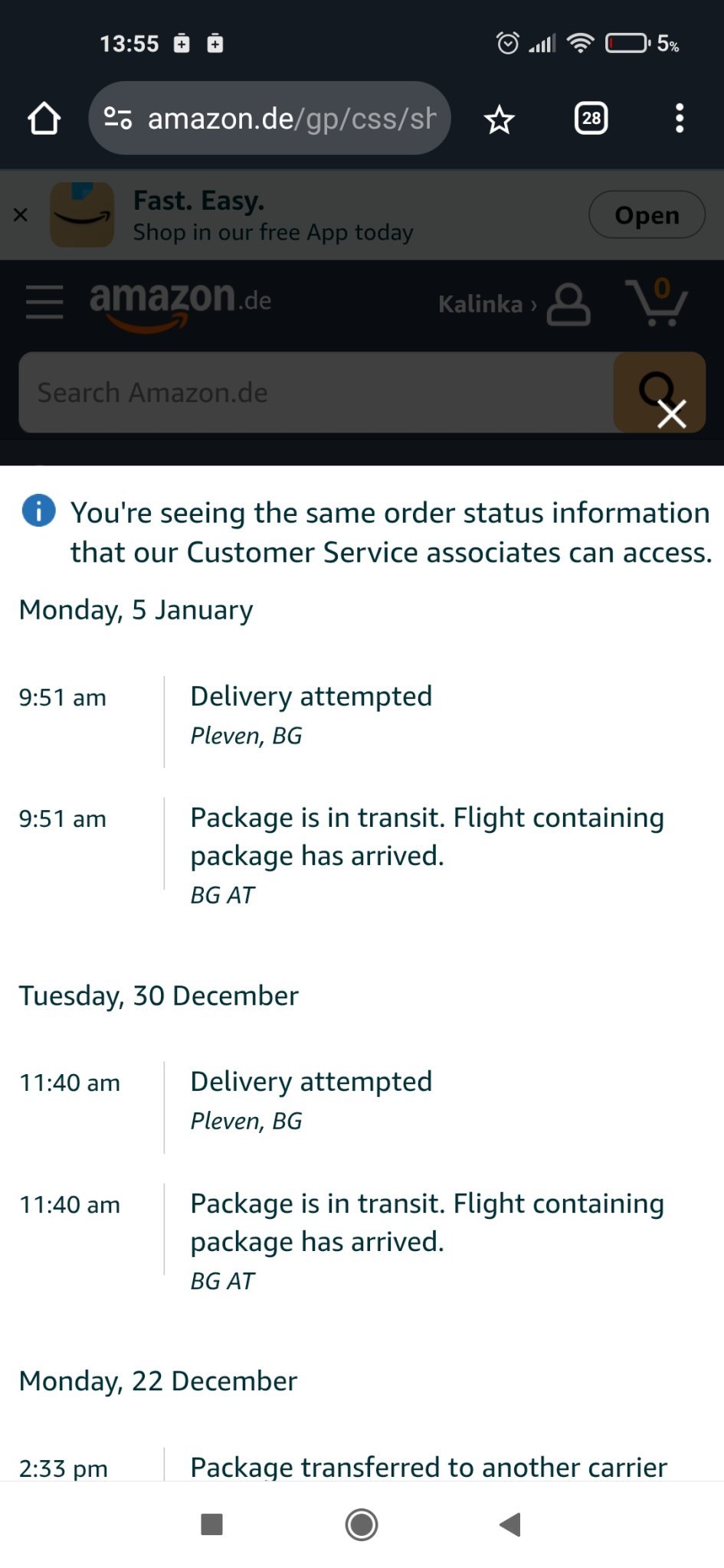The height and width of the screenshot is (1568, 724).
Task: Tap the browser home icon
Action: tap(44, 119)
